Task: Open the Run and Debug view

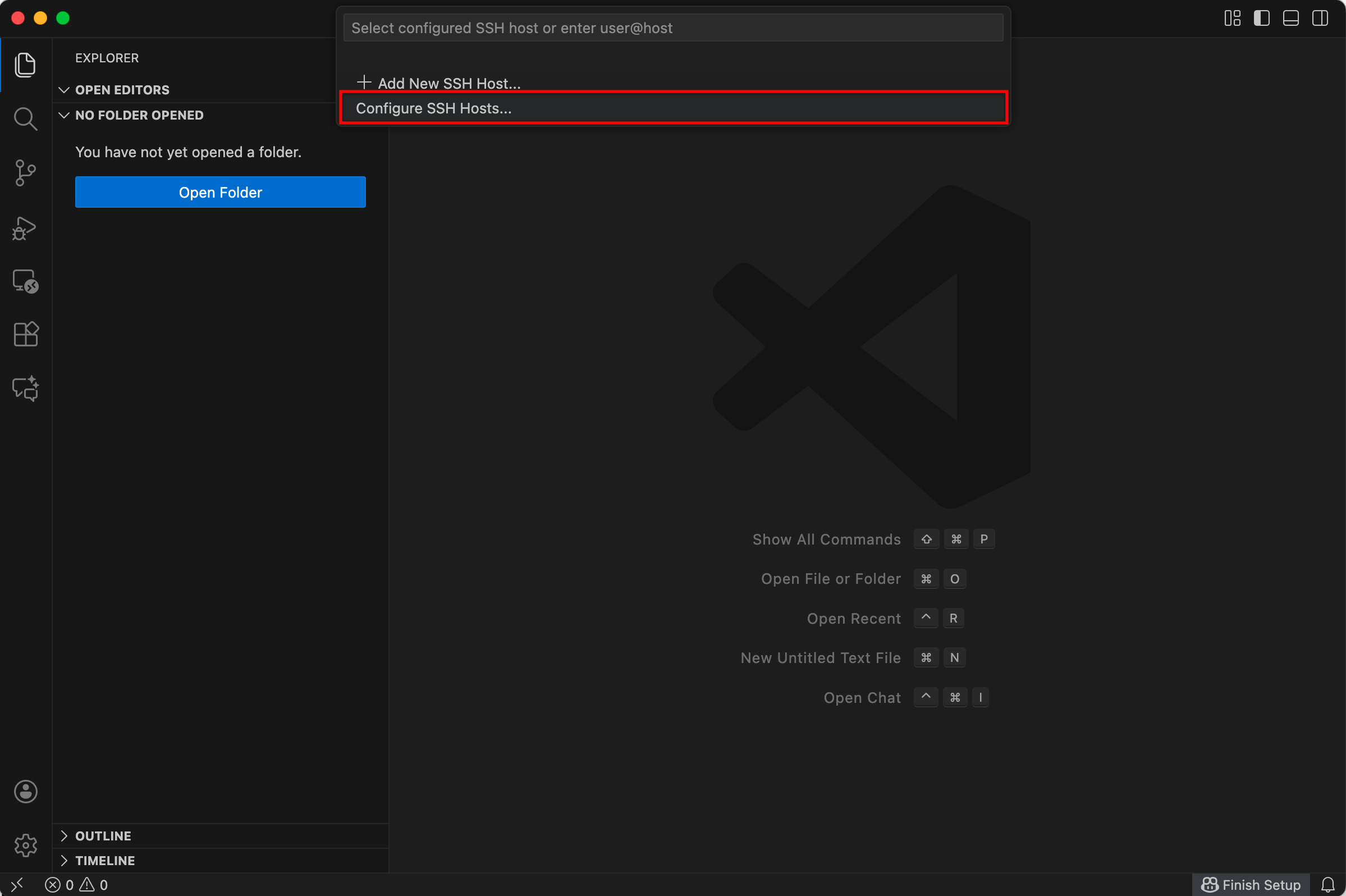Action: [25, 227]
